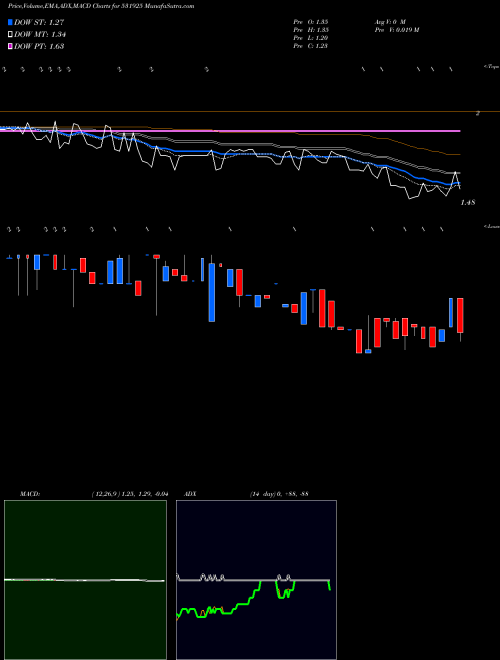Screen dimensions: 500x660
Task: Select the 'DOW MT: 1.34' legend text
Action: 40,35
